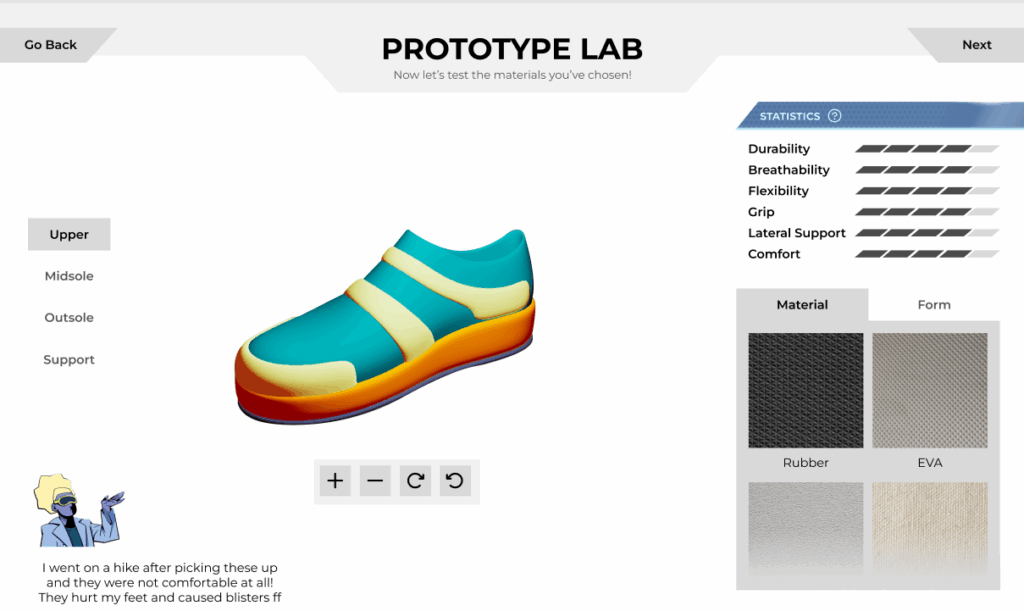Proceed with the Next button
This screenshot has height=611, width=1024.
tap(975, 45)
